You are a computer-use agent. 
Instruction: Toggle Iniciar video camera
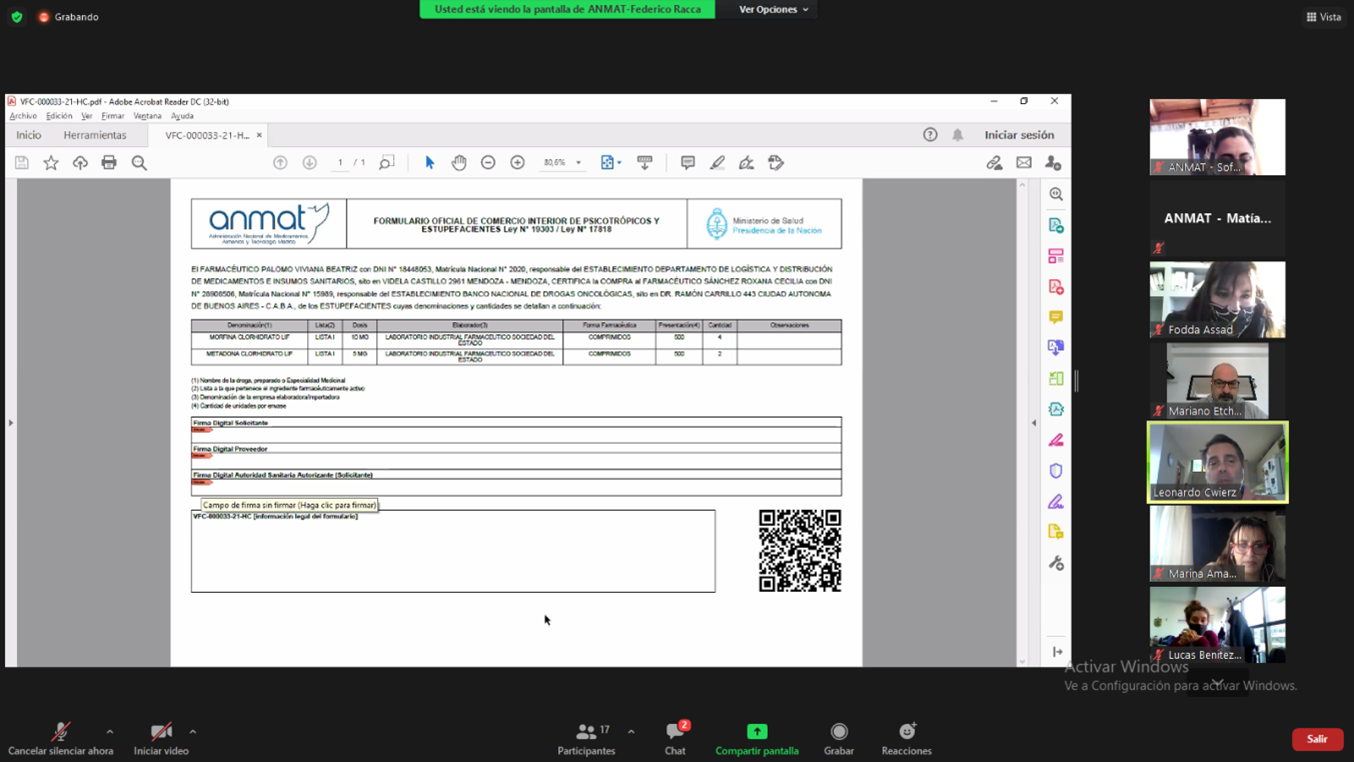click(x=161, y=739)
